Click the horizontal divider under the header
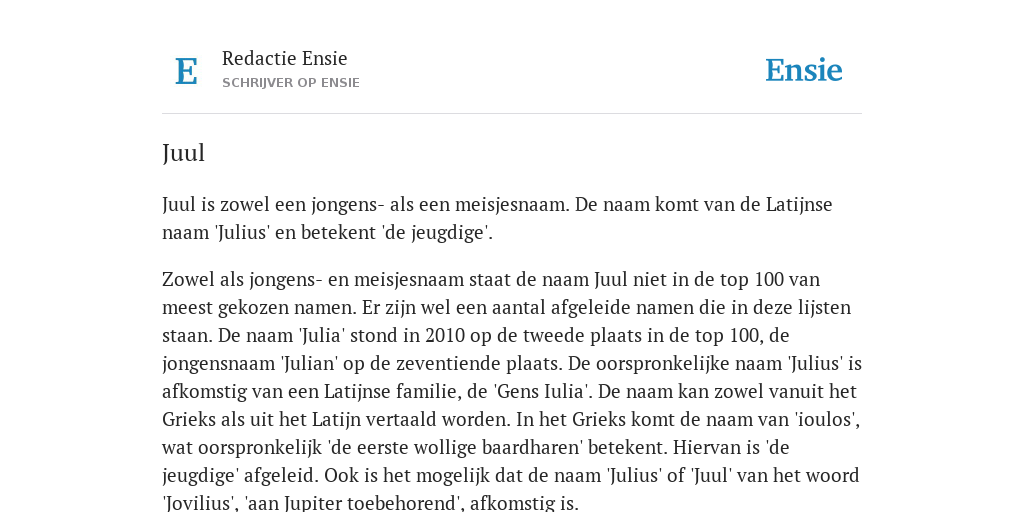This screenshot has height=512, width=1024. pos(512,114)
